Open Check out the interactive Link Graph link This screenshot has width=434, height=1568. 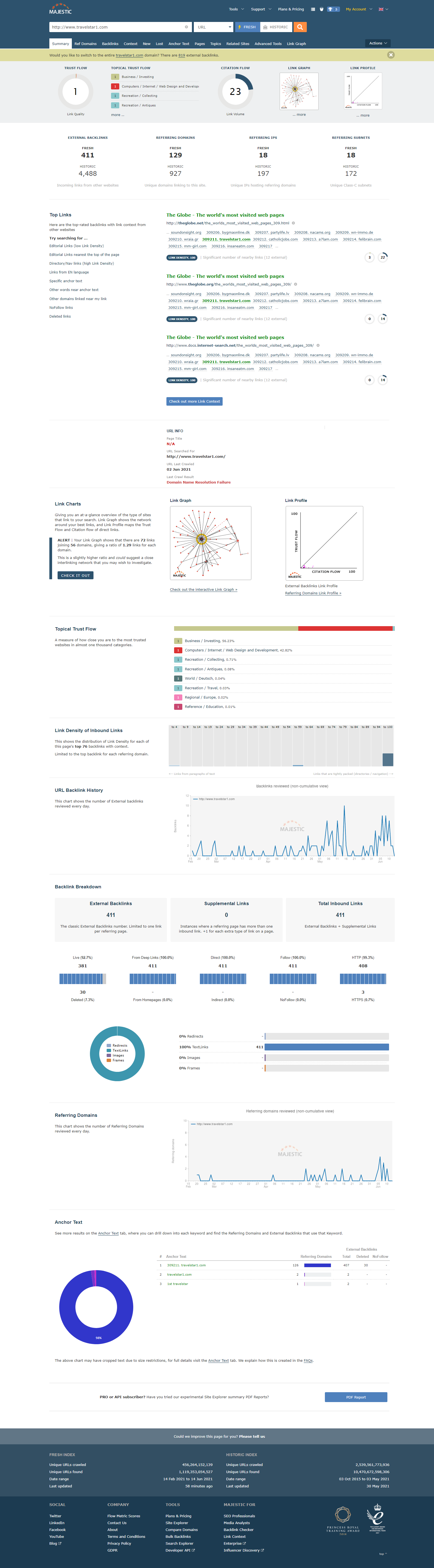203,589
